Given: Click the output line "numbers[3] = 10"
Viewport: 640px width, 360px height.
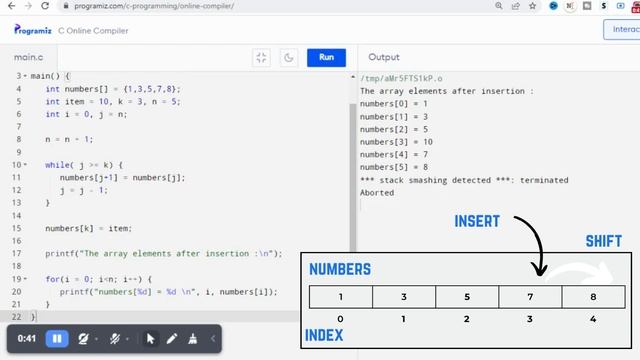Looking at the screenshot, I should 396,142.
